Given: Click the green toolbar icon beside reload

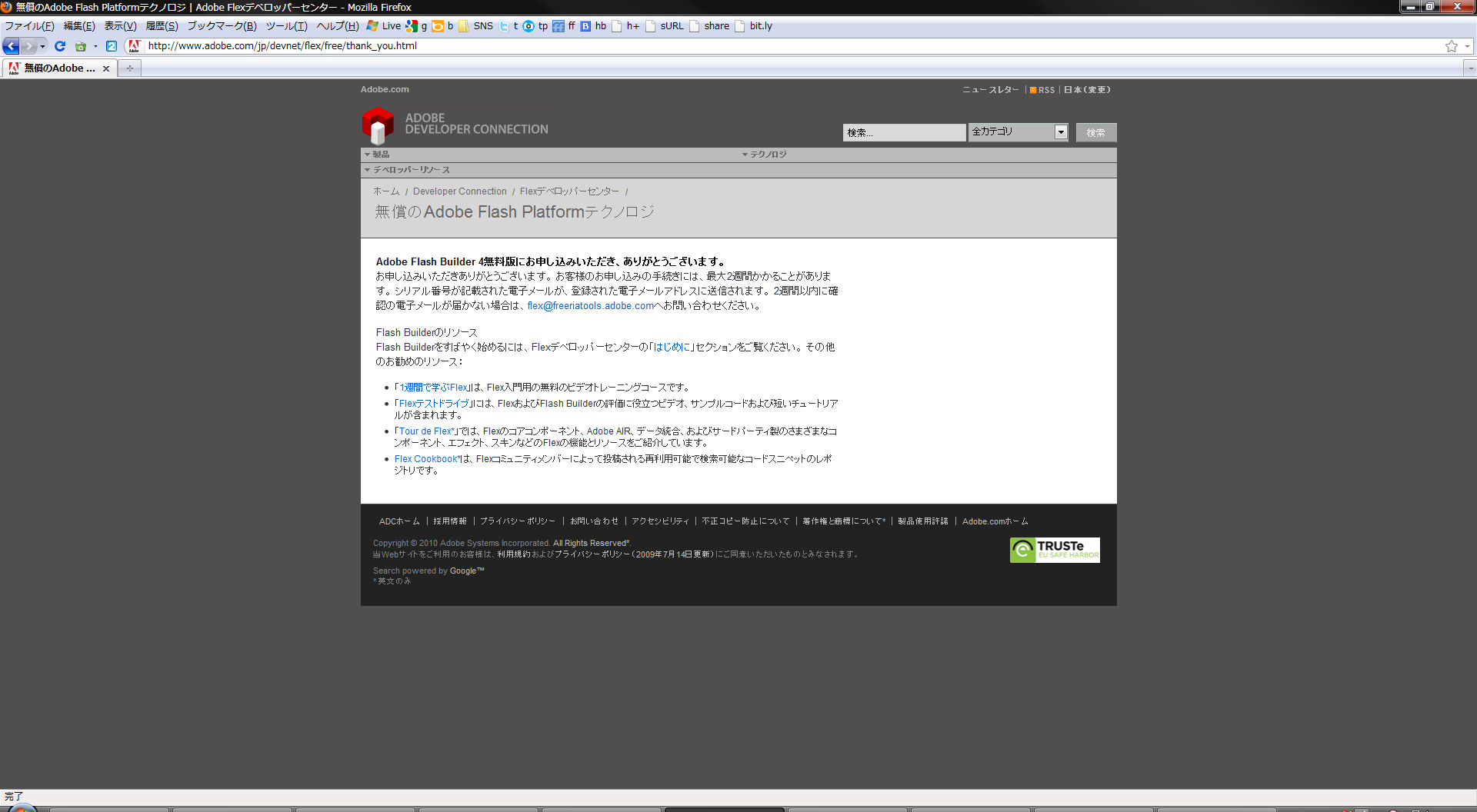Looking at the screenshot, I should [80, 46].
